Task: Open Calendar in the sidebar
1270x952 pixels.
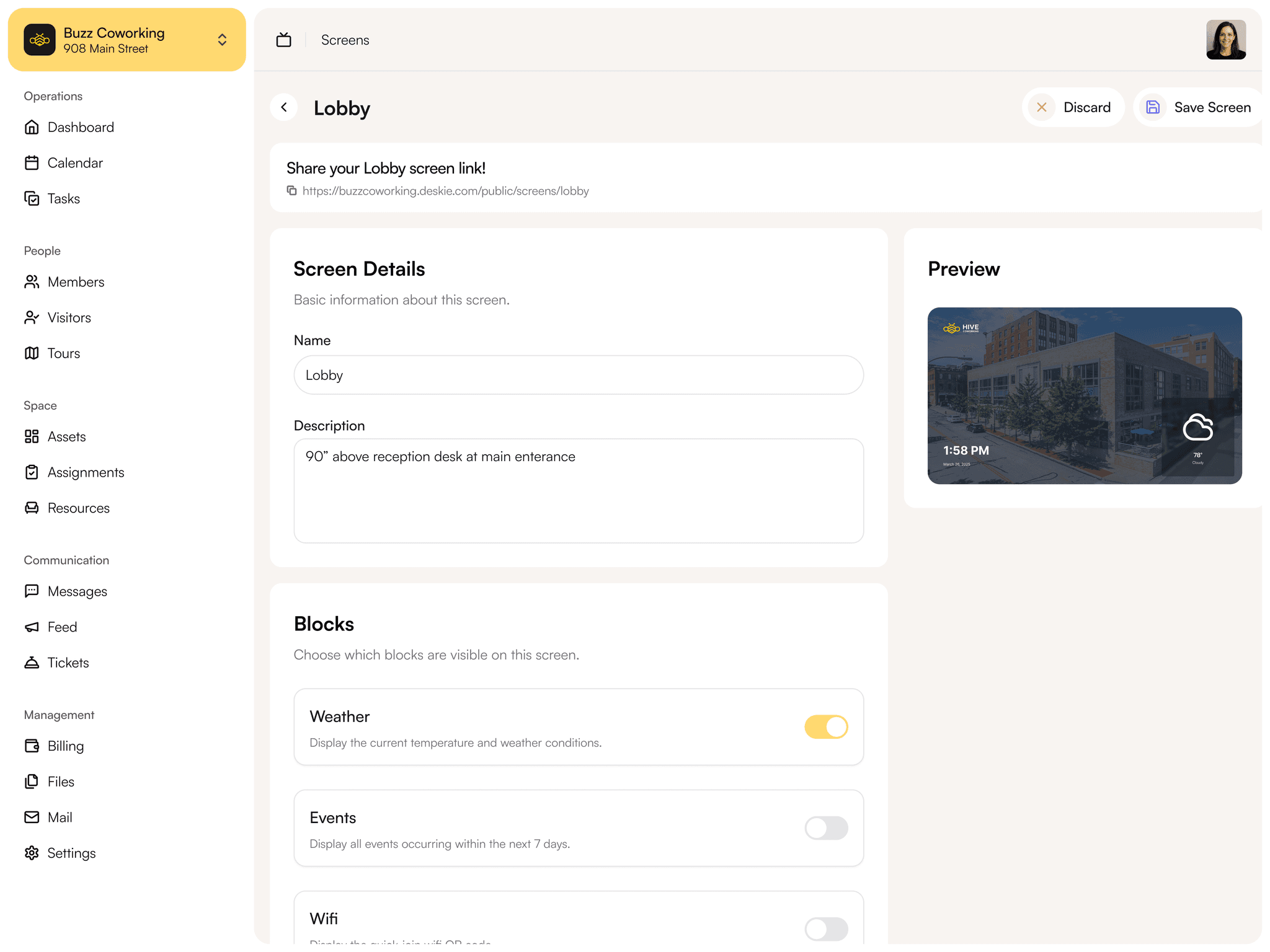Action: click(75, 163)
